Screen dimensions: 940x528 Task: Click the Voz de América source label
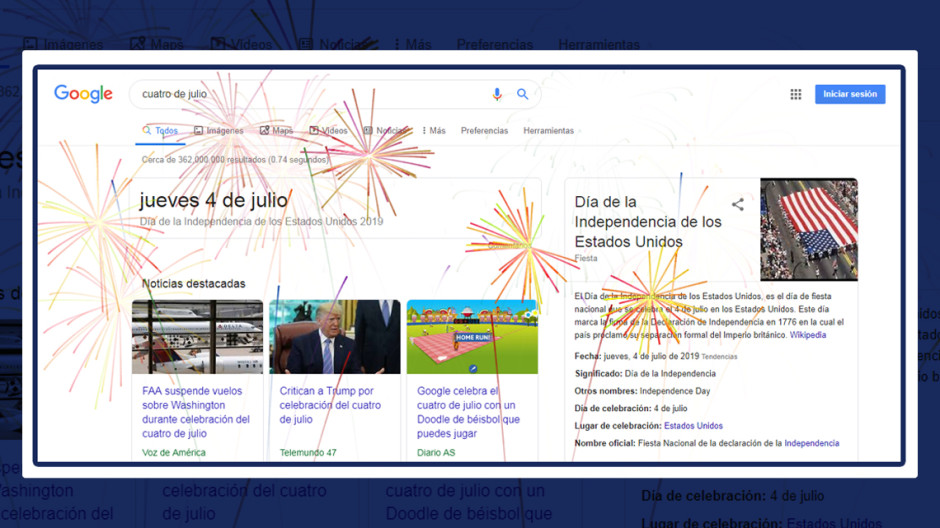click(174, 452)
